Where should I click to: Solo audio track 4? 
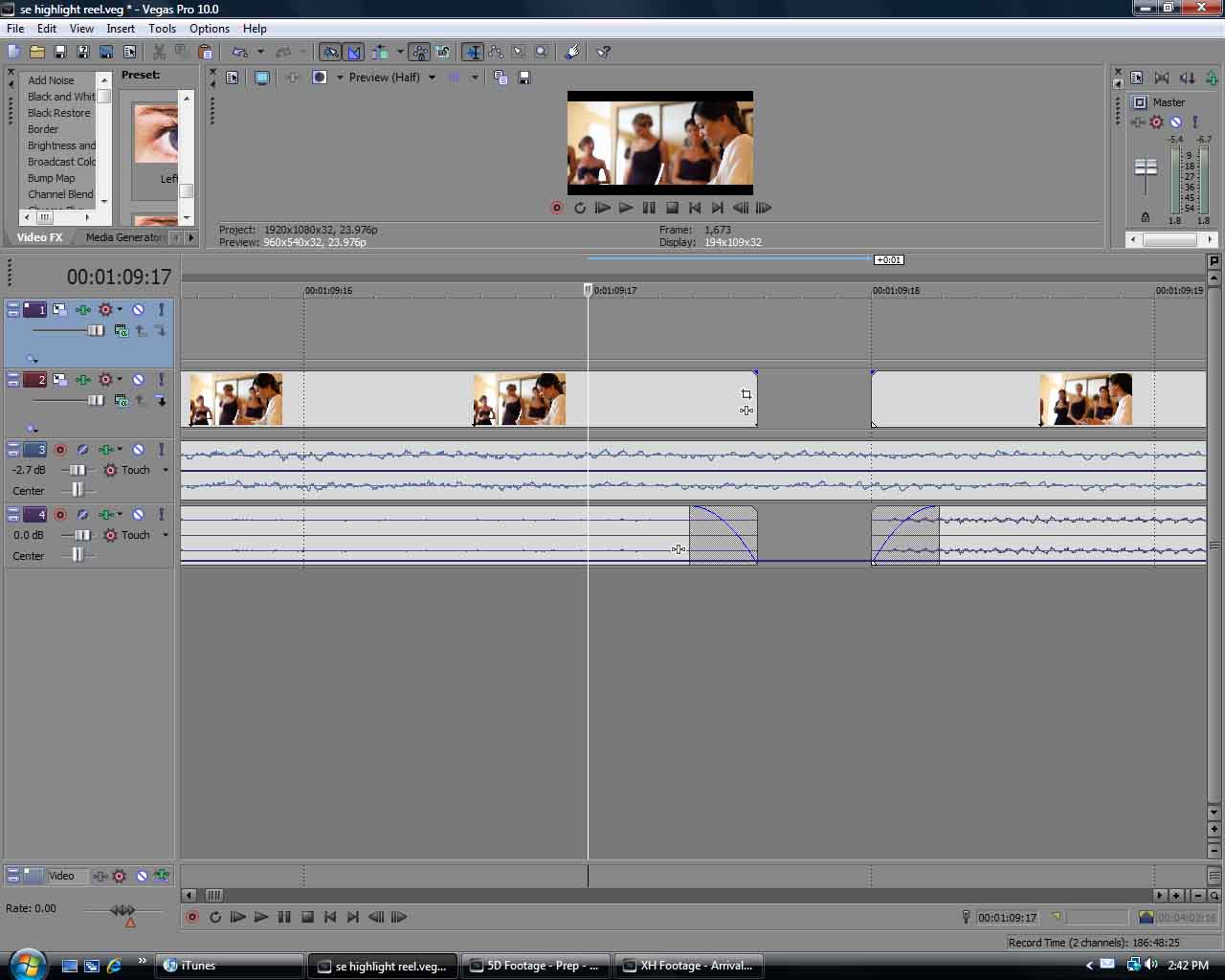click(x=161, y=515)
